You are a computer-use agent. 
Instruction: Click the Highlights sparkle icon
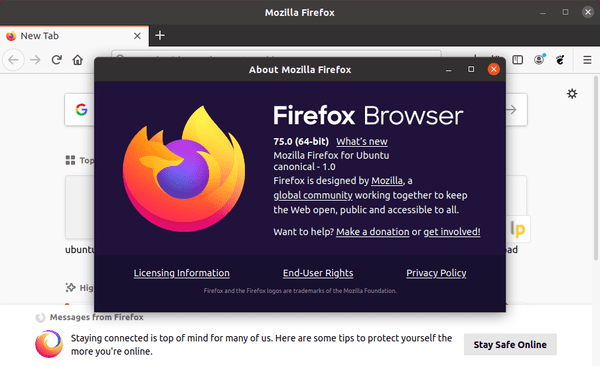coord(70,288)
